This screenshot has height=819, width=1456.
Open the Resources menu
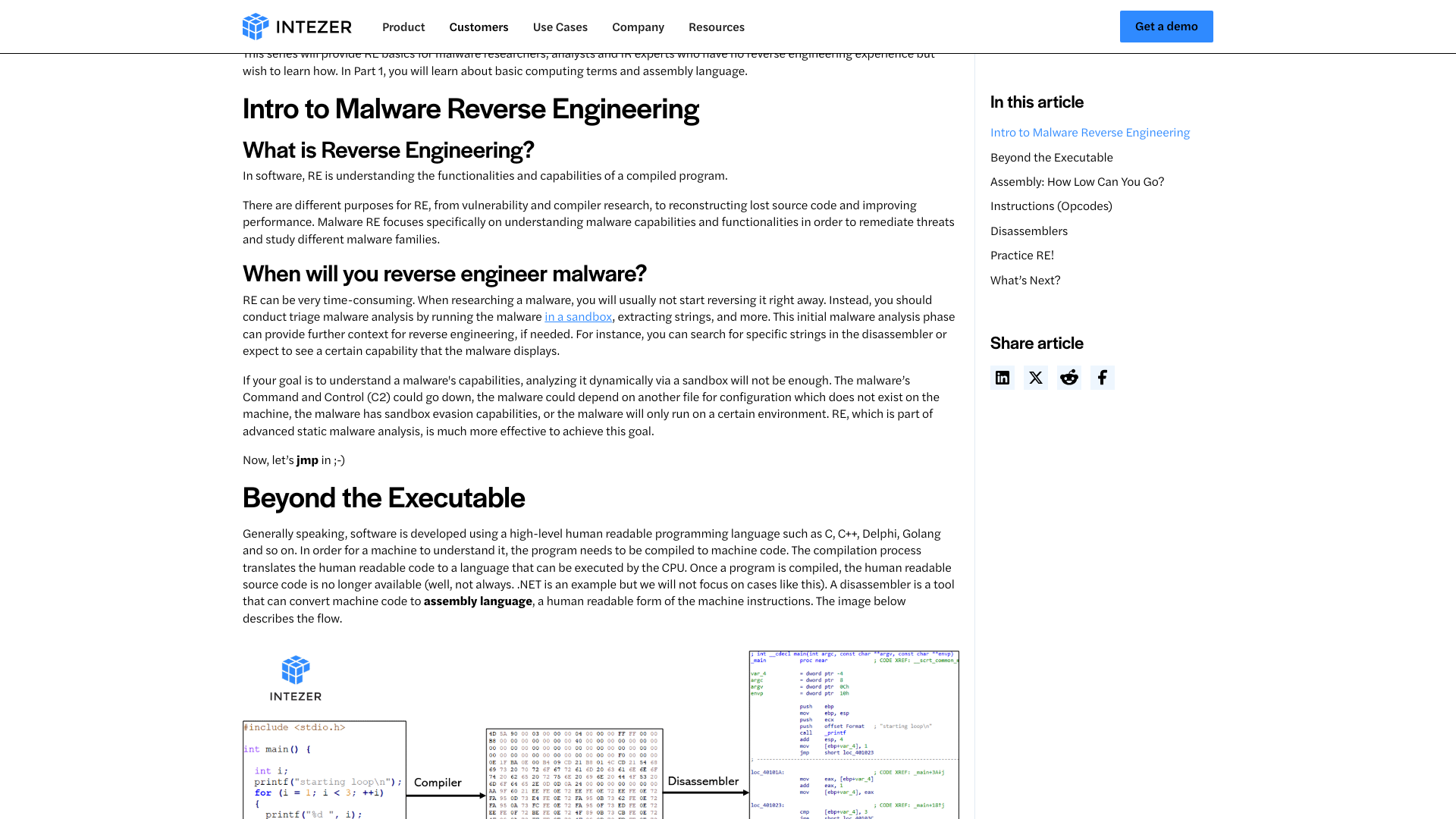pyautogui.click(x=717, y=27)
